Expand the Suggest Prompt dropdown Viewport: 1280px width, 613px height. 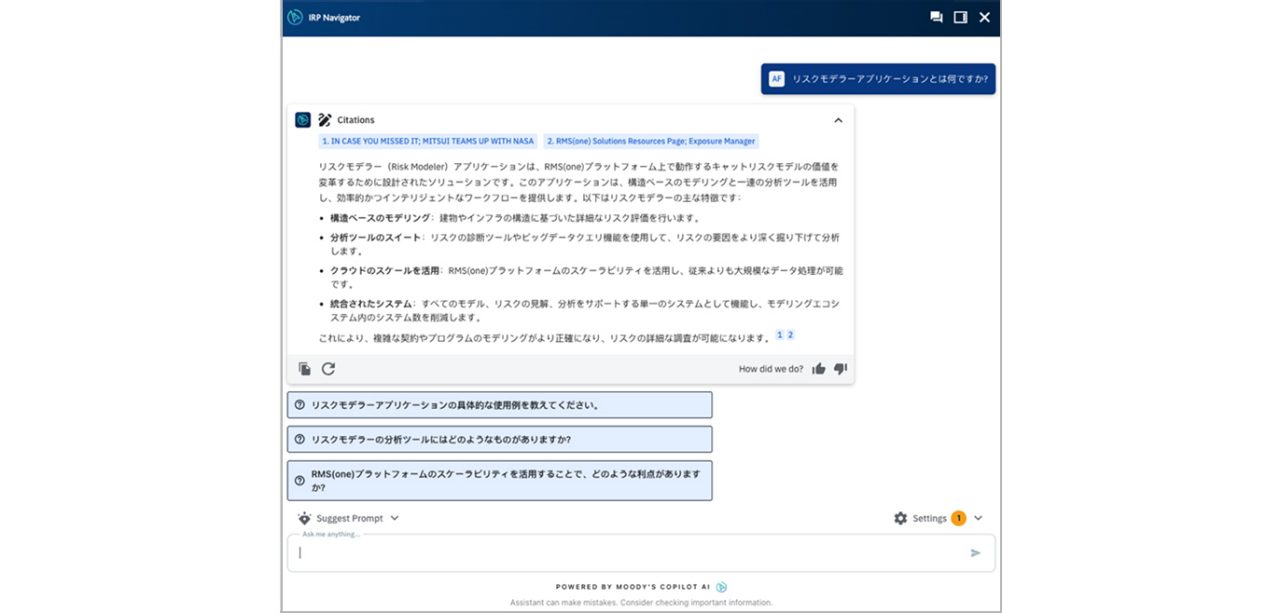395,518
